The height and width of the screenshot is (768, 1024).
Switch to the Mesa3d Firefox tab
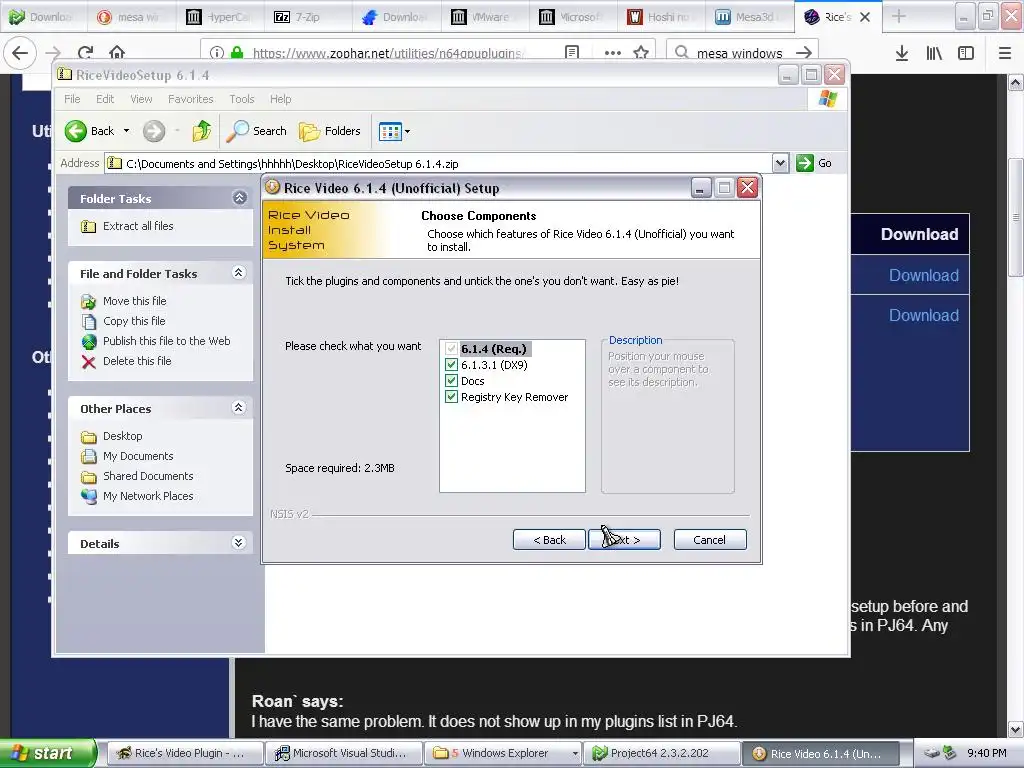748,16
